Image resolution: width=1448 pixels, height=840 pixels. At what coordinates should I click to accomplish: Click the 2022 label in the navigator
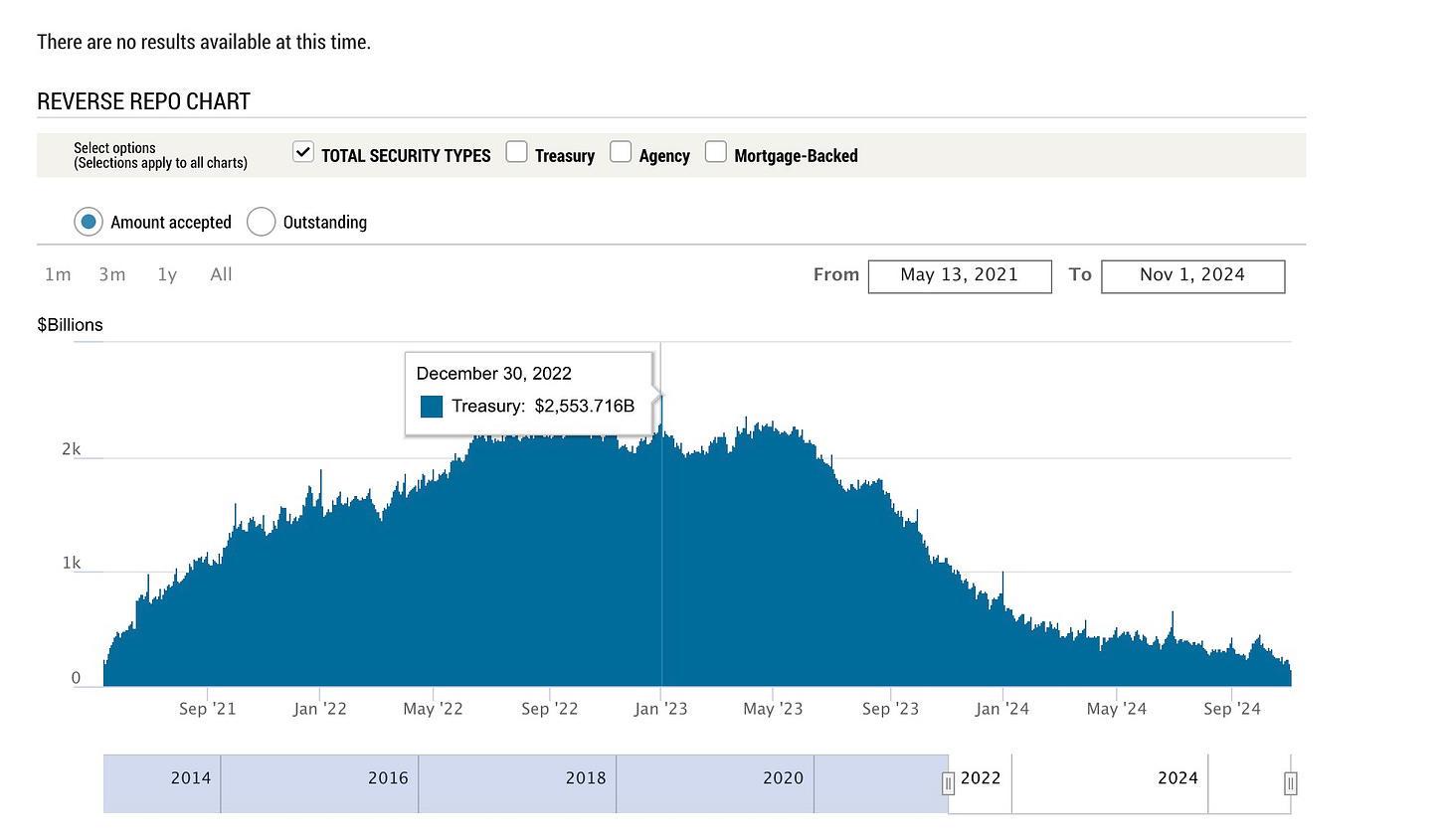pyautogui.click(x=981, y=778)
